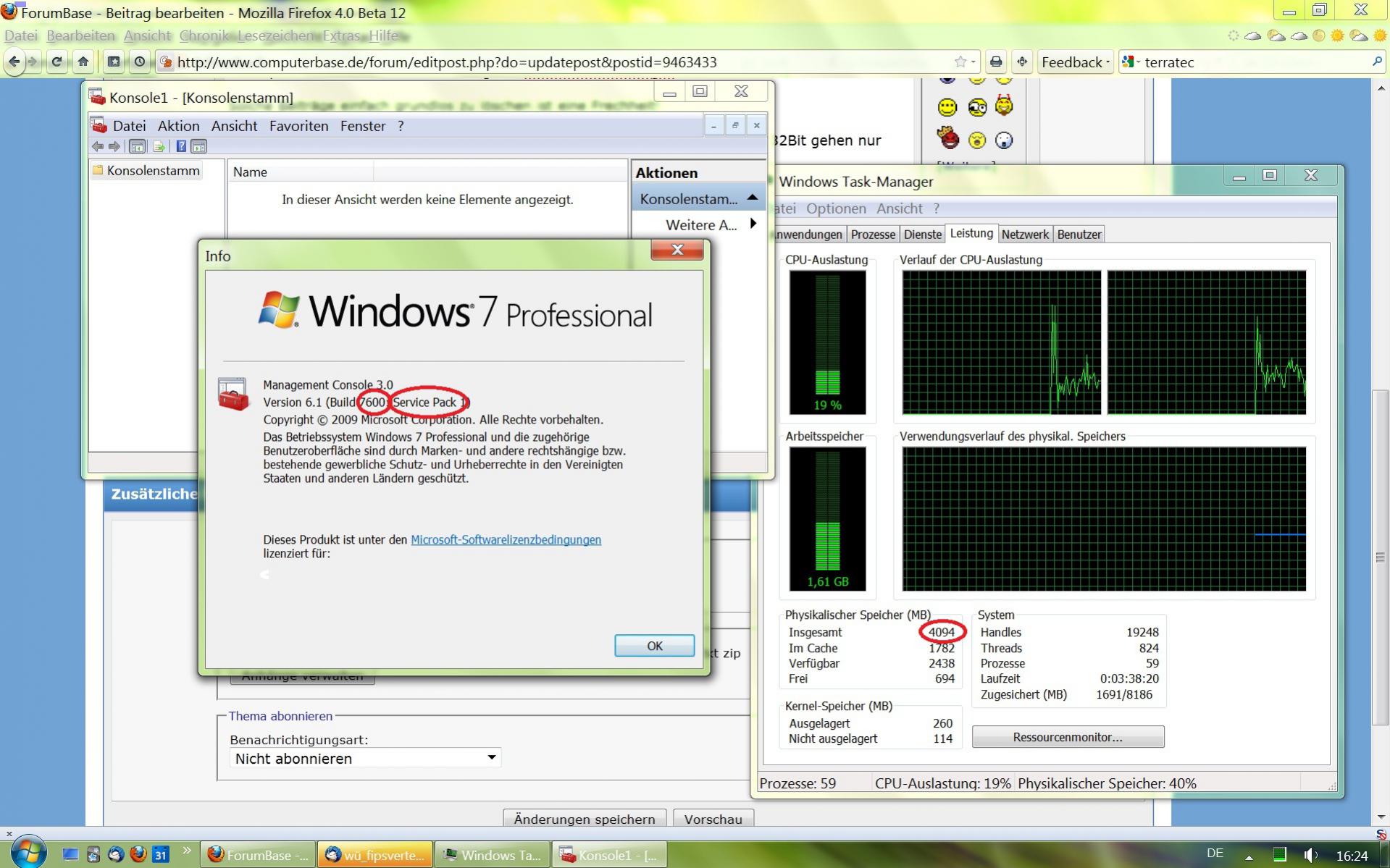The height and width of the screenshot is (868, 1390).
Task: Insert the eye-patch smiley emoticon
Action: point(977,108)
